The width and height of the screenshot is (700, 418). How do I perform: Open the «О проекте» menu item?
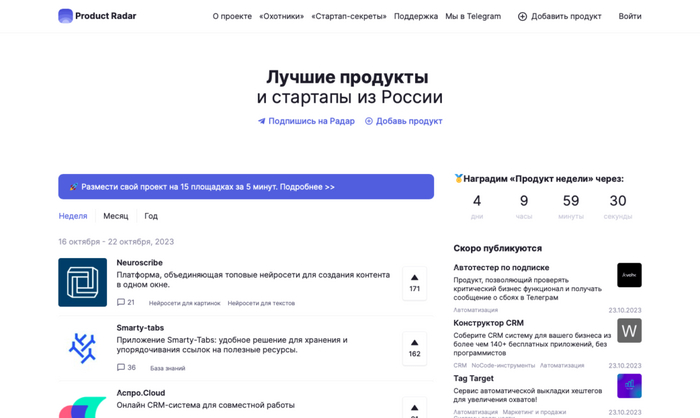(232, 17)
